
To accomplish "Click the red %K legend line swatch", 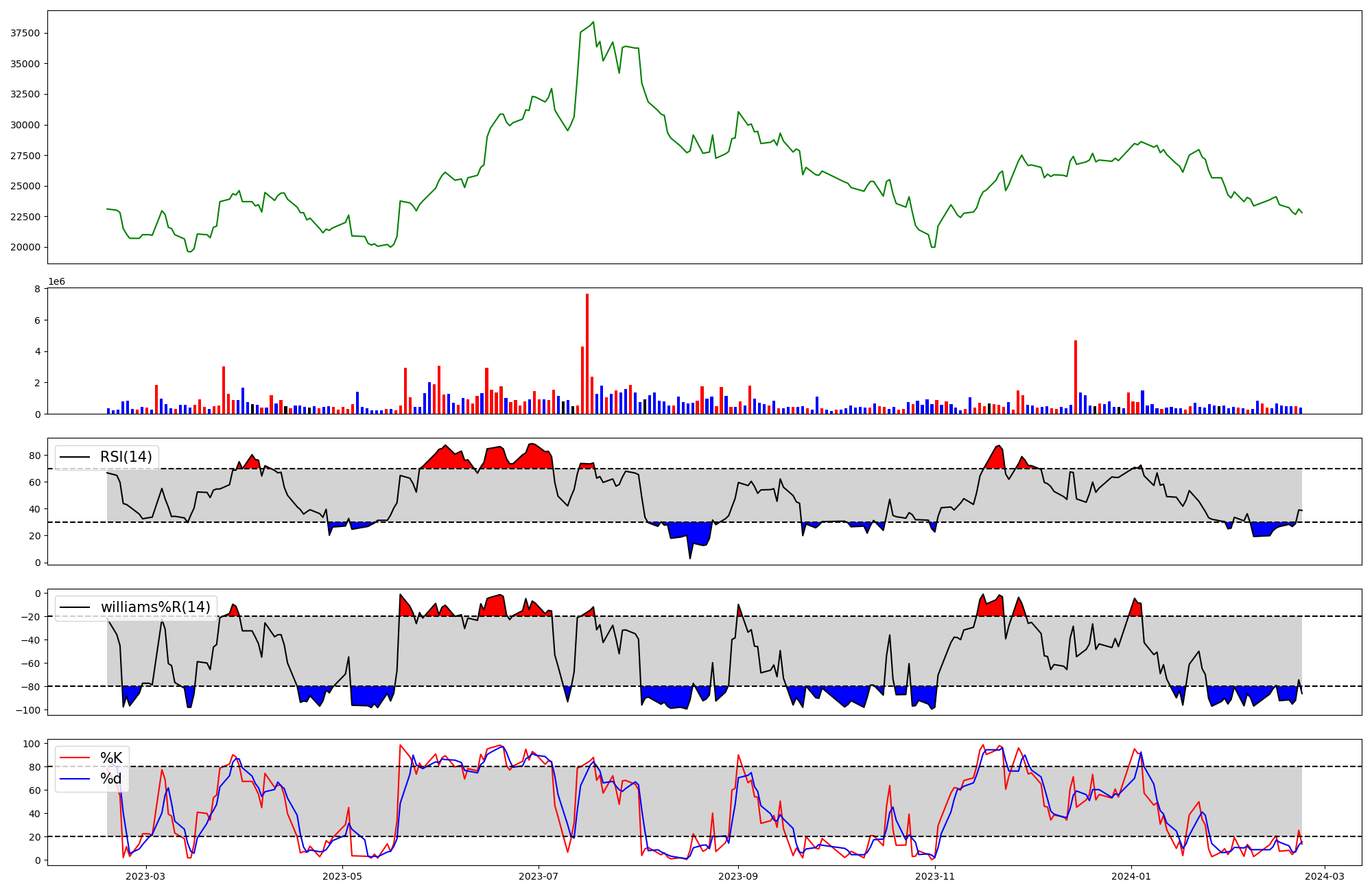I will click(x=75, y=758).
